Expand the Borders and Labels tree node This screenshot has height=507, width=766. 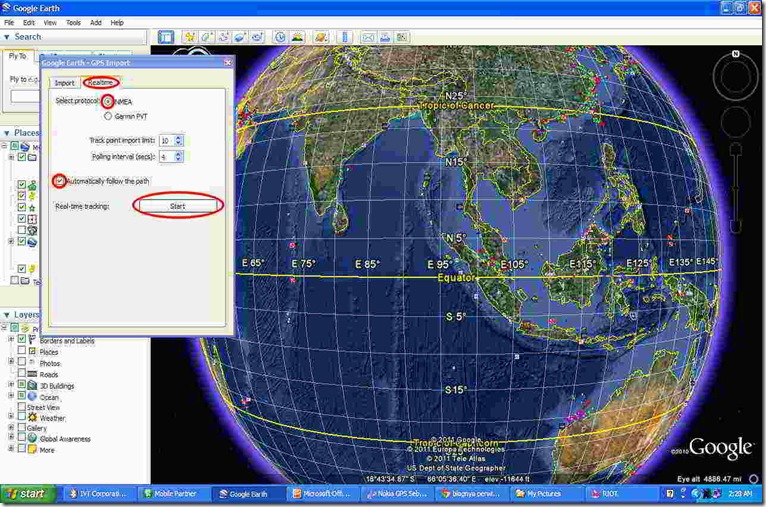click(x=11, y=339)
